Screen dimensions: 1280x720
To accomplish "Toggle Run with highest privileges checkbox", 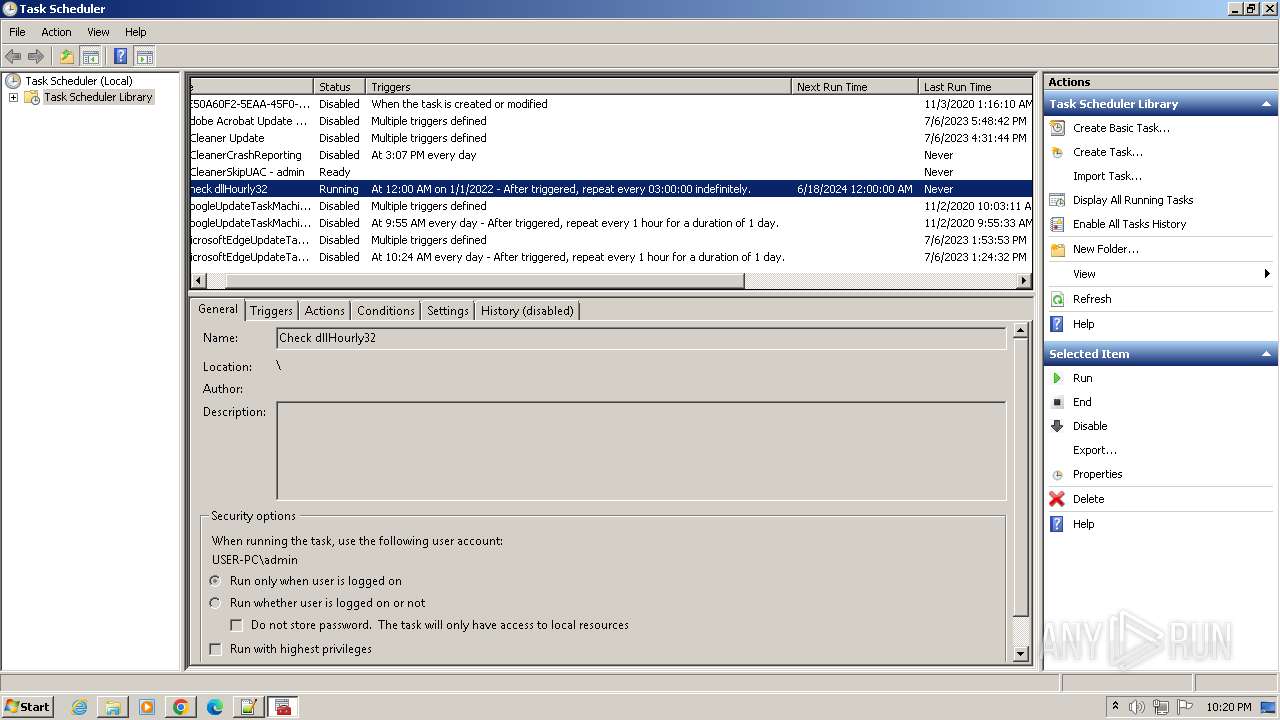I will (x=215, y=649).
